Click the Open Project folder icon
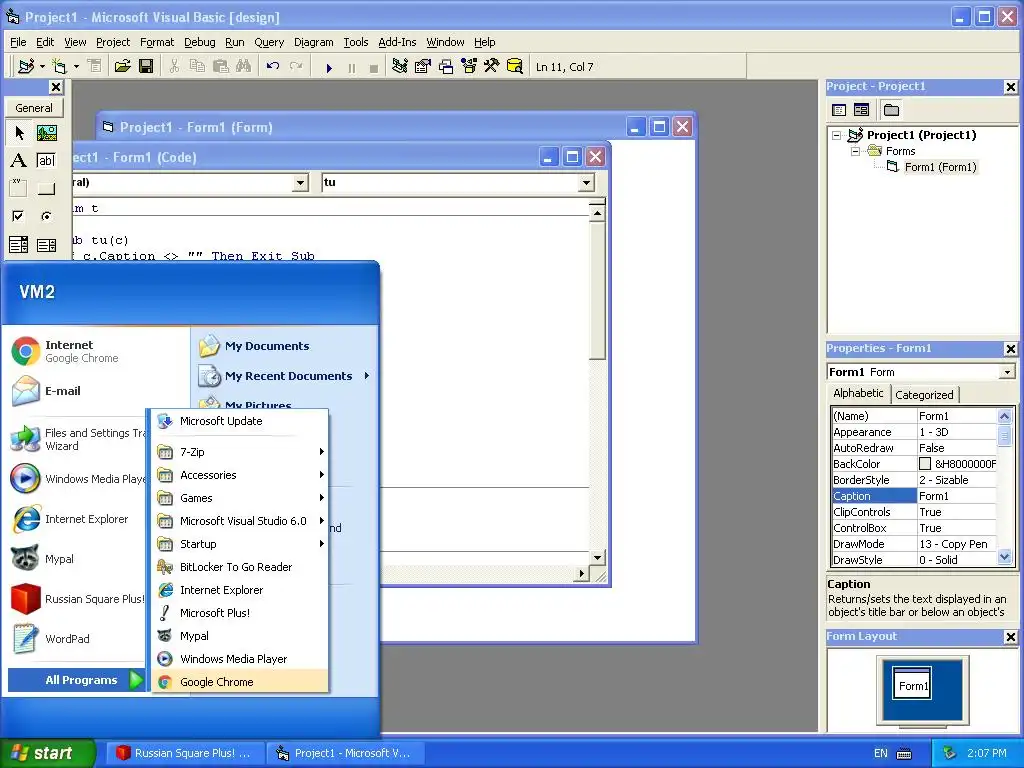This screenshot has width=1024, height=768. [122, 66]
